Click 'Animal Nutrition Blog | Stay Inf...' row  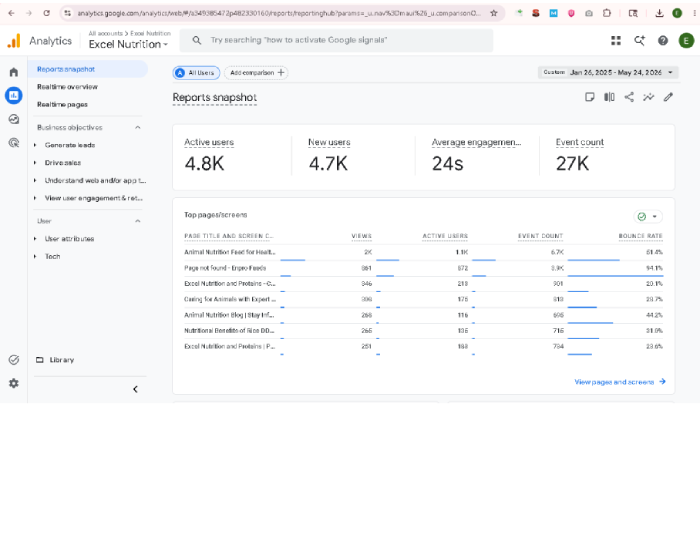(424, 315)
